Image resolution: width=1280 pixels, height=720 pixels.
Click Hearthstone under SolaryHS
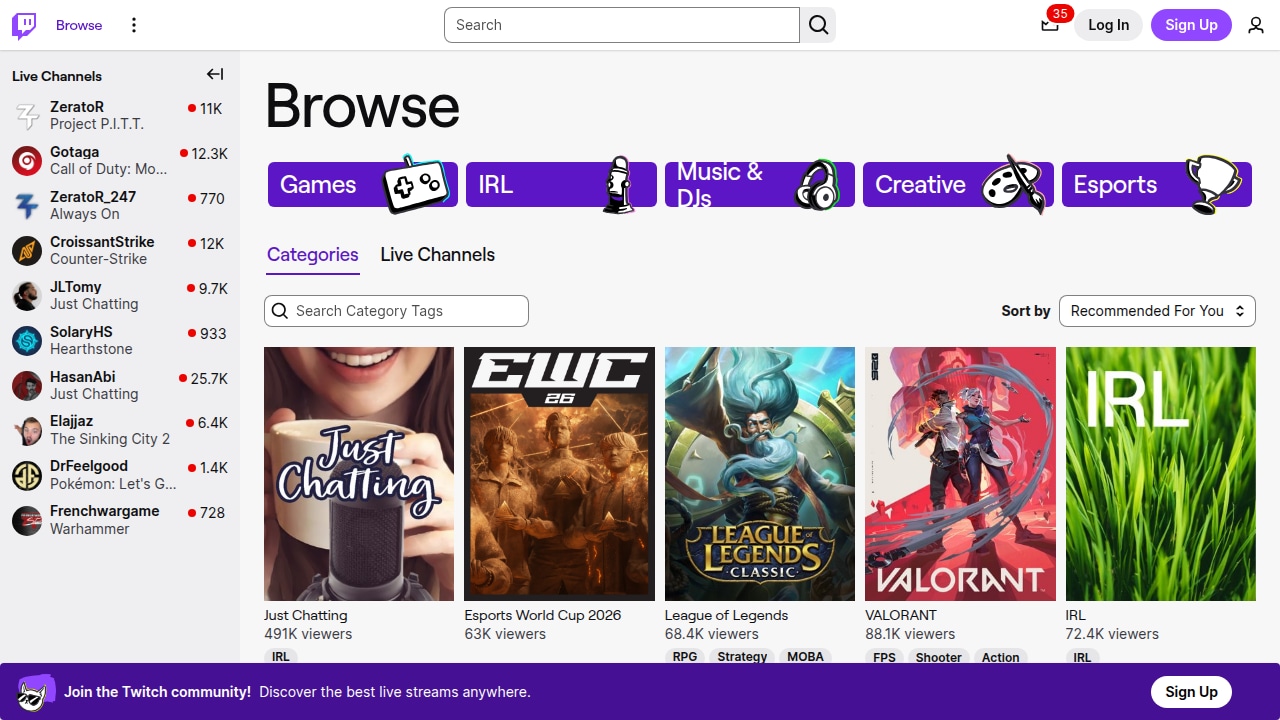click(91, 349)
